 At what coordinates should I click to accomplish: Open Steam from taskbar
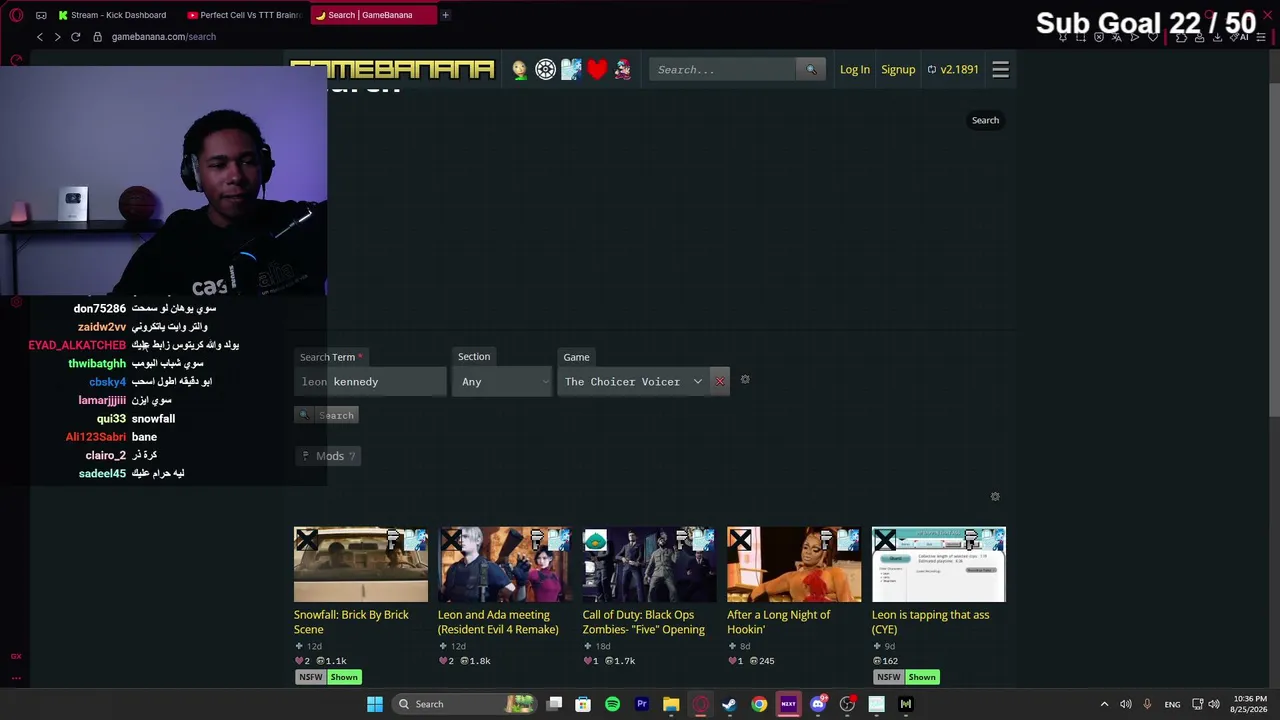tap(729, 704)
